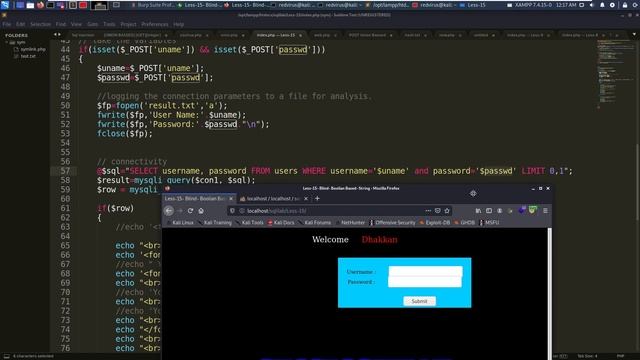Viewport: 640px width, 360px height.
Task: Open the Selection menu in Sublime Text
Action: click(40, 24)
